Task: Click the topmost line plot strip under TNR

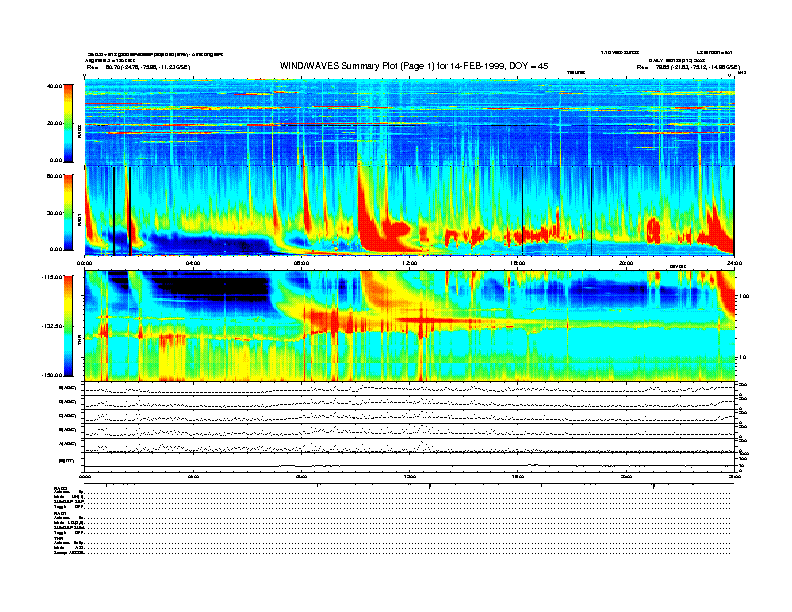Action: [409, 389]
